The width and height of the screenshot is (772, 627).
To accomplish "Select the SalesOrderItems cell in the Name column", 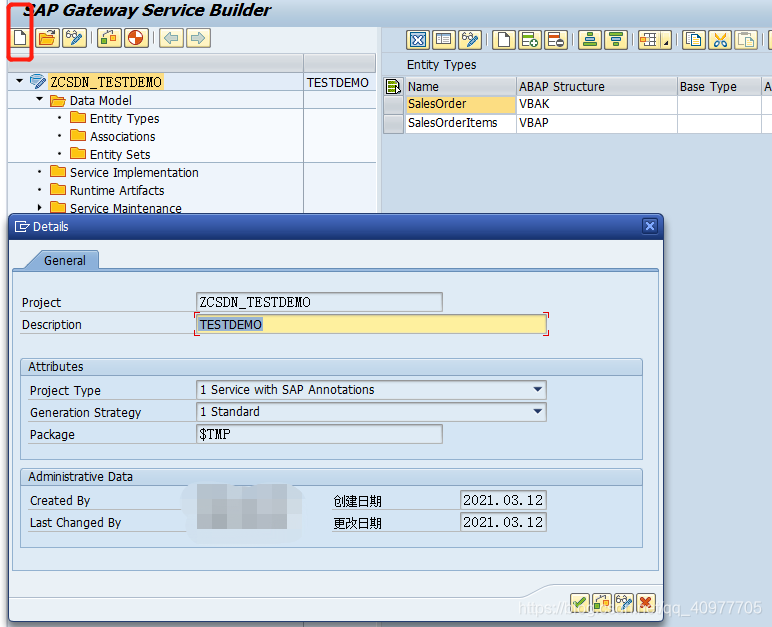I will pos(460,123).
